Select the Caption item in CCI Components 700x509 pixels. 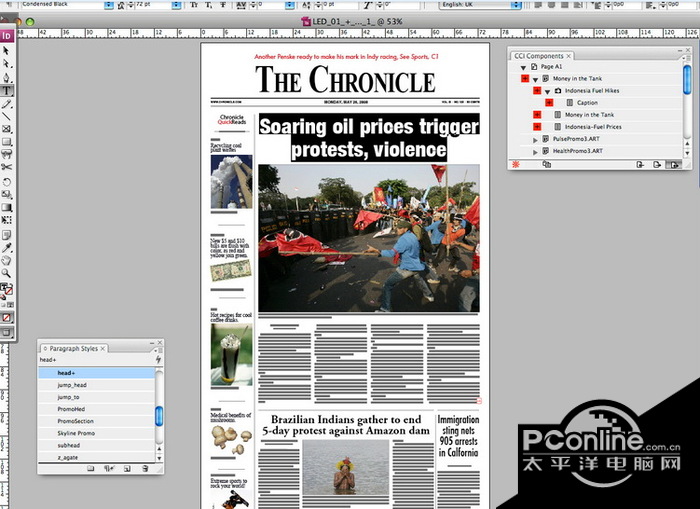587,103
